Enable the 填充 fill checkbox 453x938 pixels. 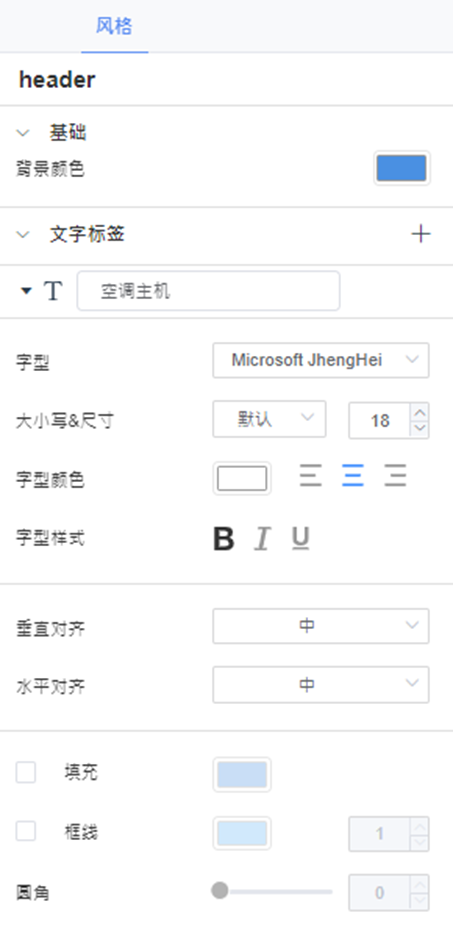coord(26,773)
